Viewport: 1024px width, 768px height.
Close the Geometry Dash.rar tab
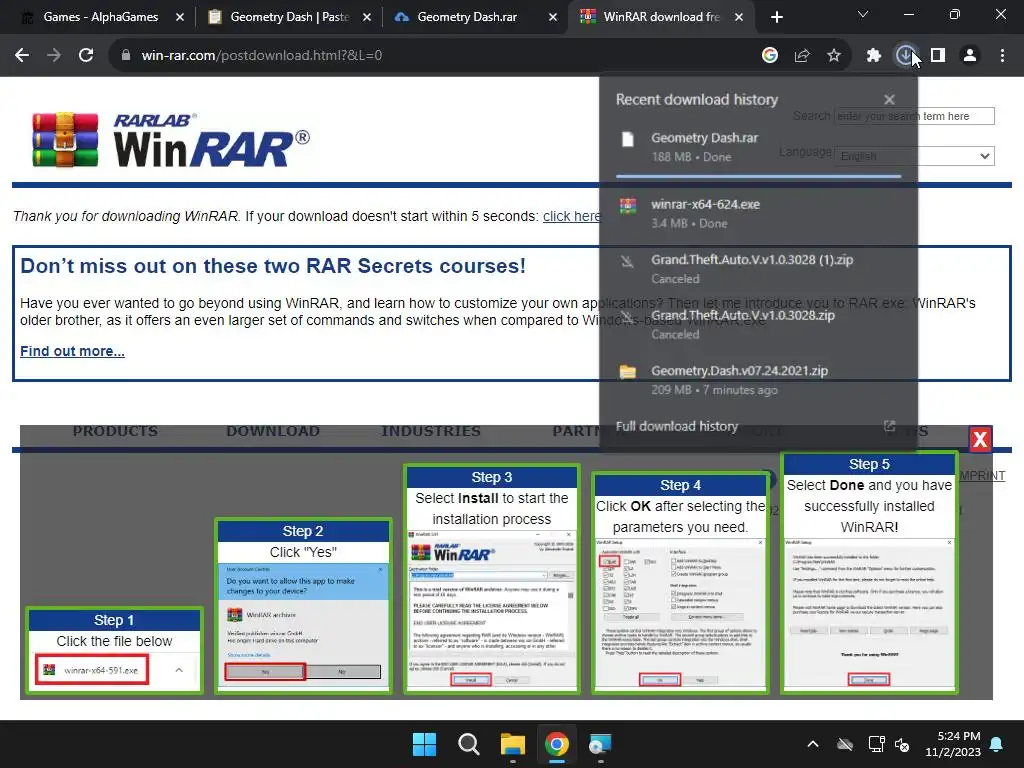[553, 17]
